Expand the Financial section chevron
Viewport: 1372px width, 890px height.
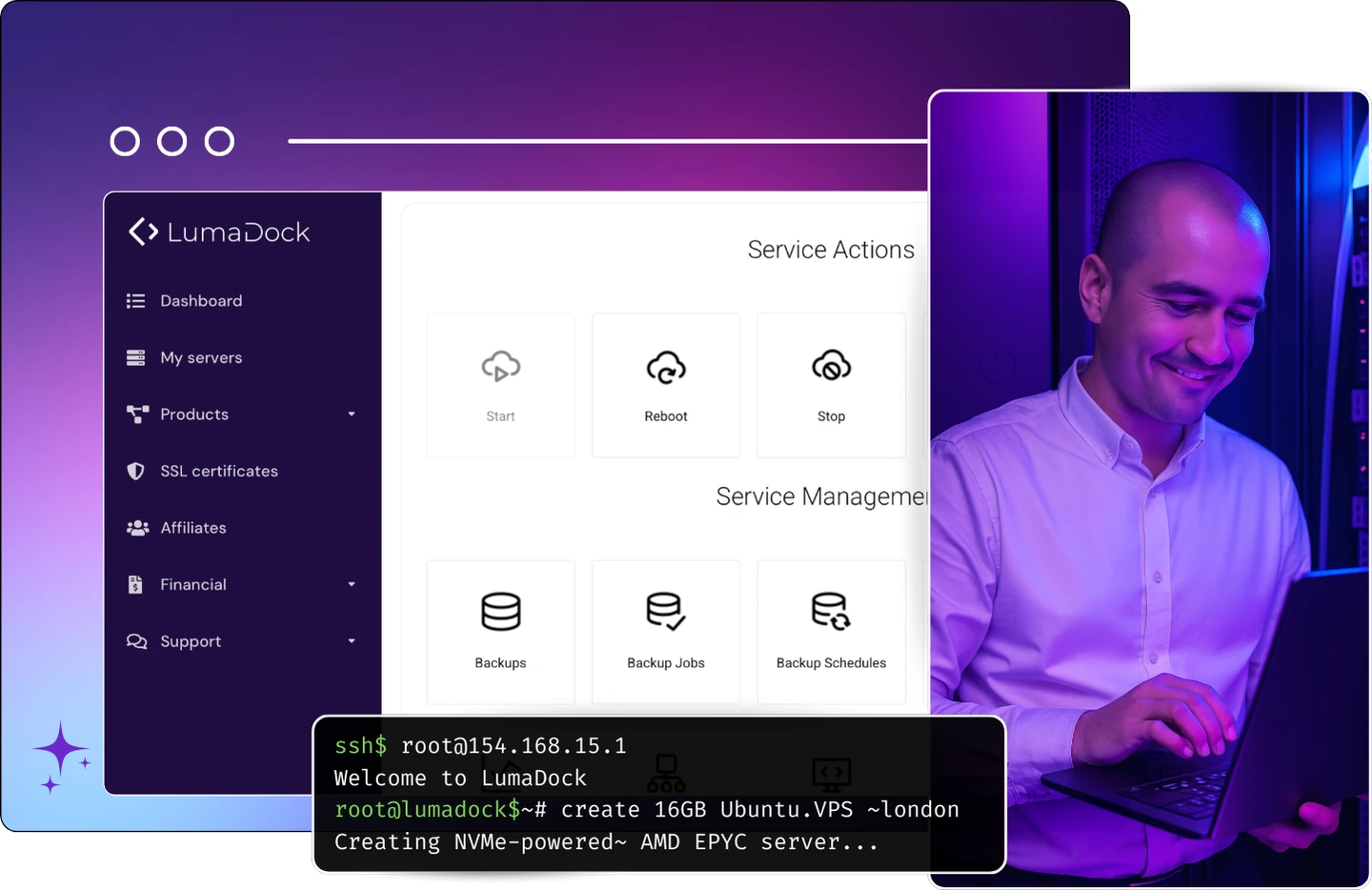[351, 585]
